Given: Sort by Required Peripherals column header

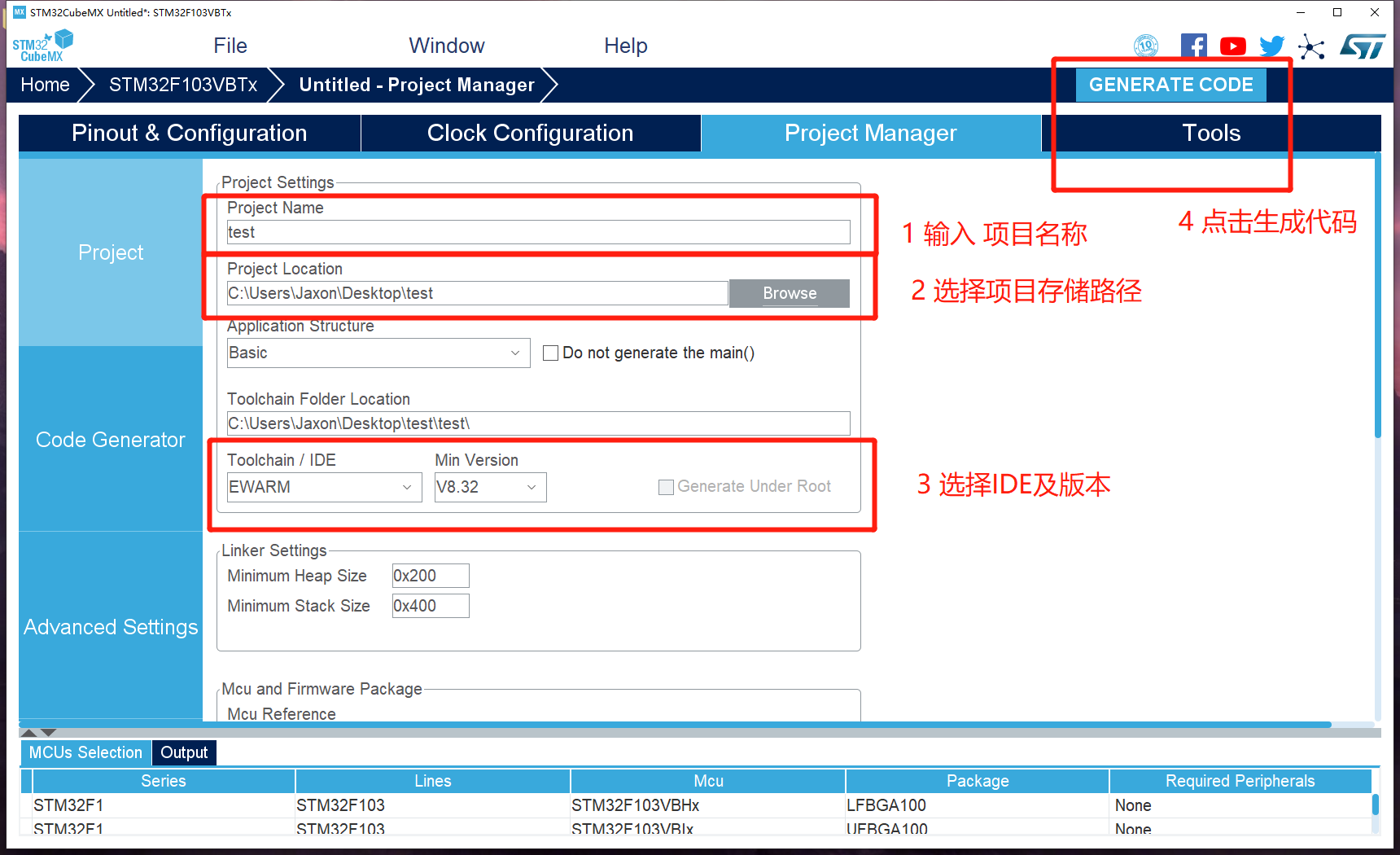Looking at the screenshot, I should pos(1240,781).
